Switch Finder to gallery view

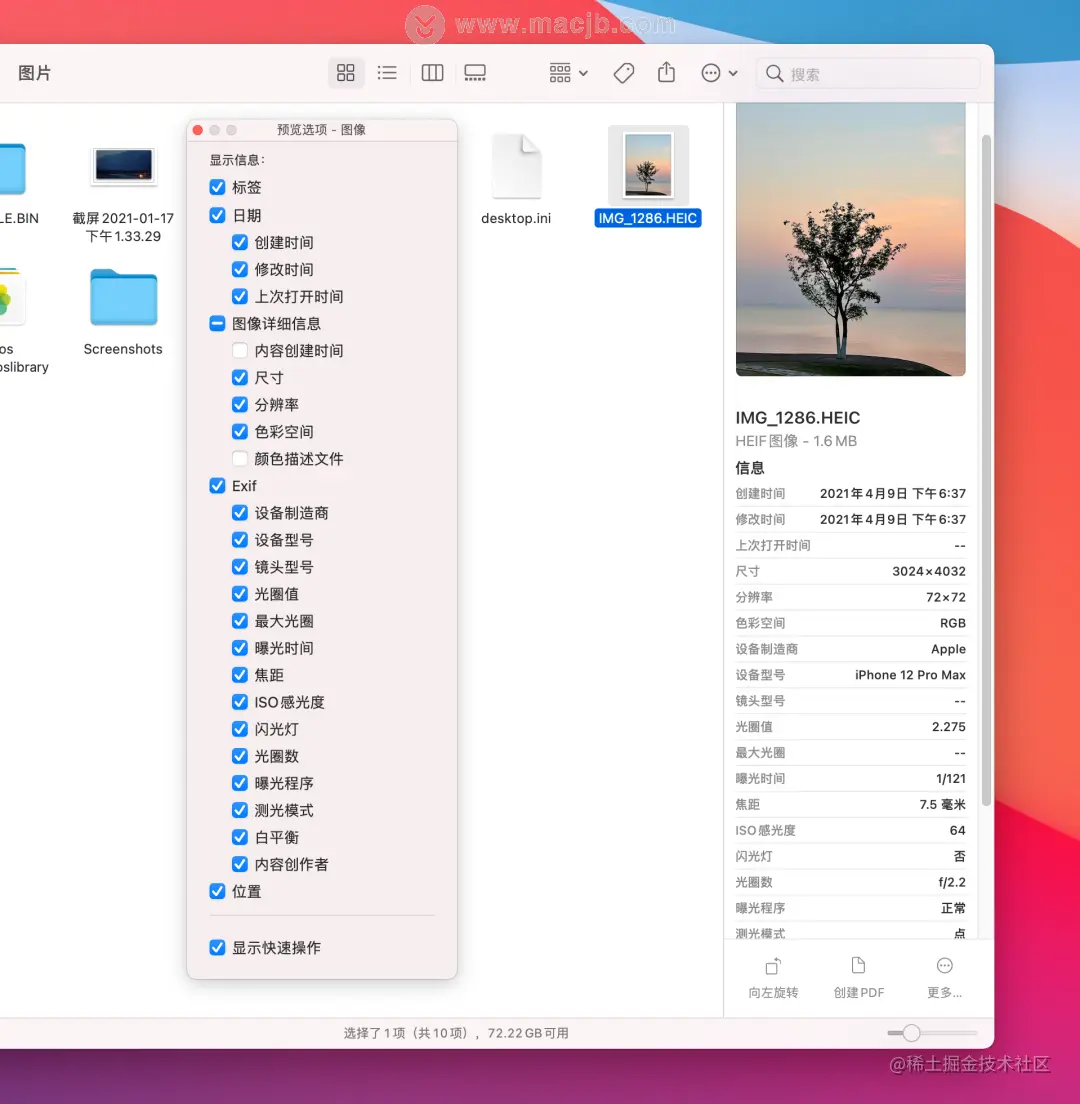pos(475,73)
